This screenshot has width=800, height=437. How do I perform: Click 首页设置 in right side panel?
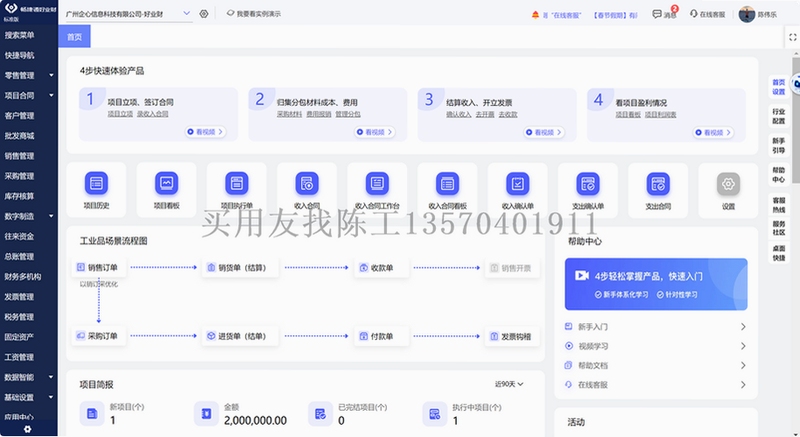(x=779, y=87)
